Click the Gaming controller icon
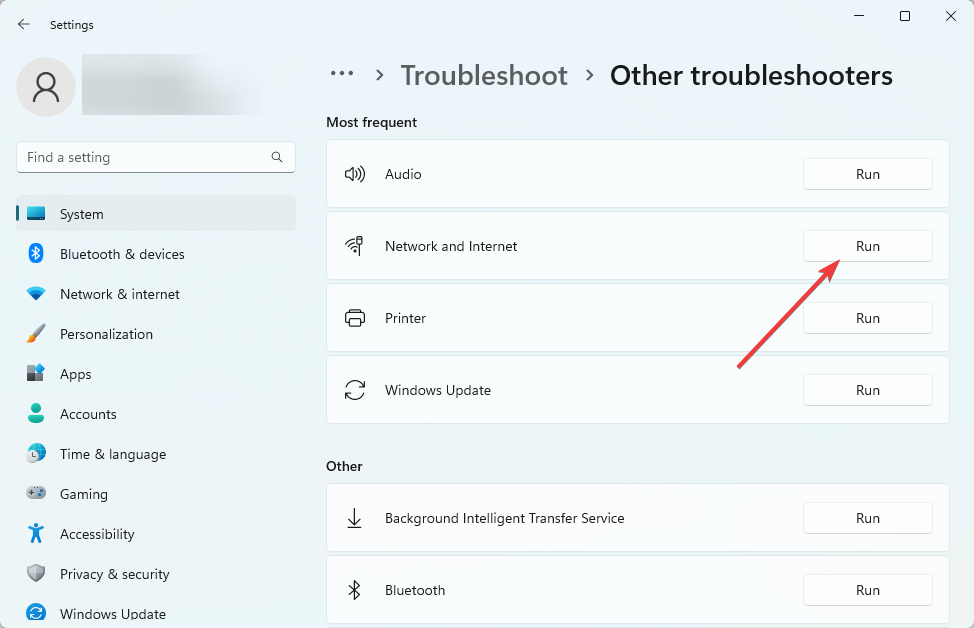The width and height of the screenshot is (974, 628). click(x=36, y=493)
